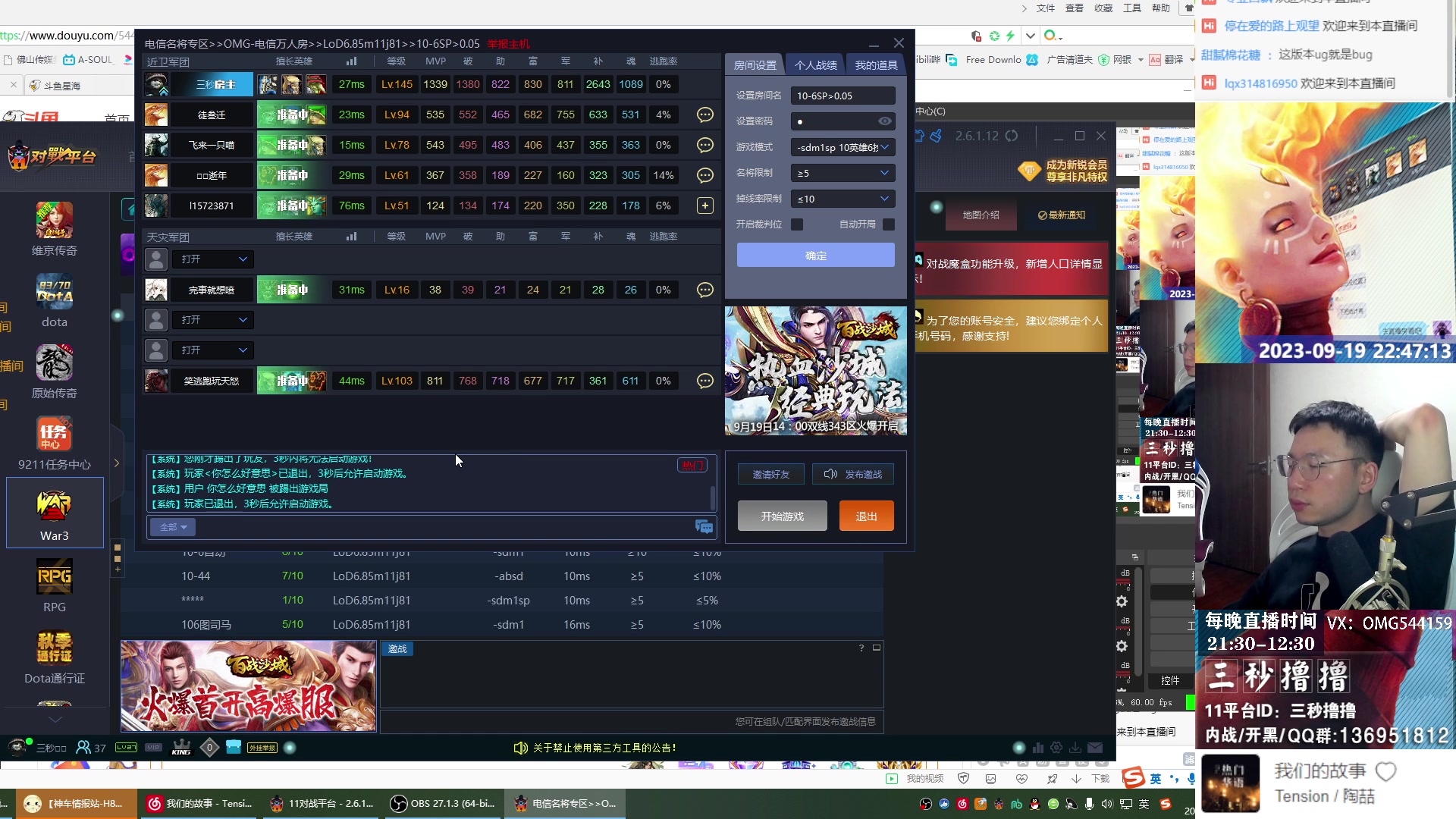Open Dota通行证 icon
This screenshot has width=1456, height=819.
[x=55, y=657]
